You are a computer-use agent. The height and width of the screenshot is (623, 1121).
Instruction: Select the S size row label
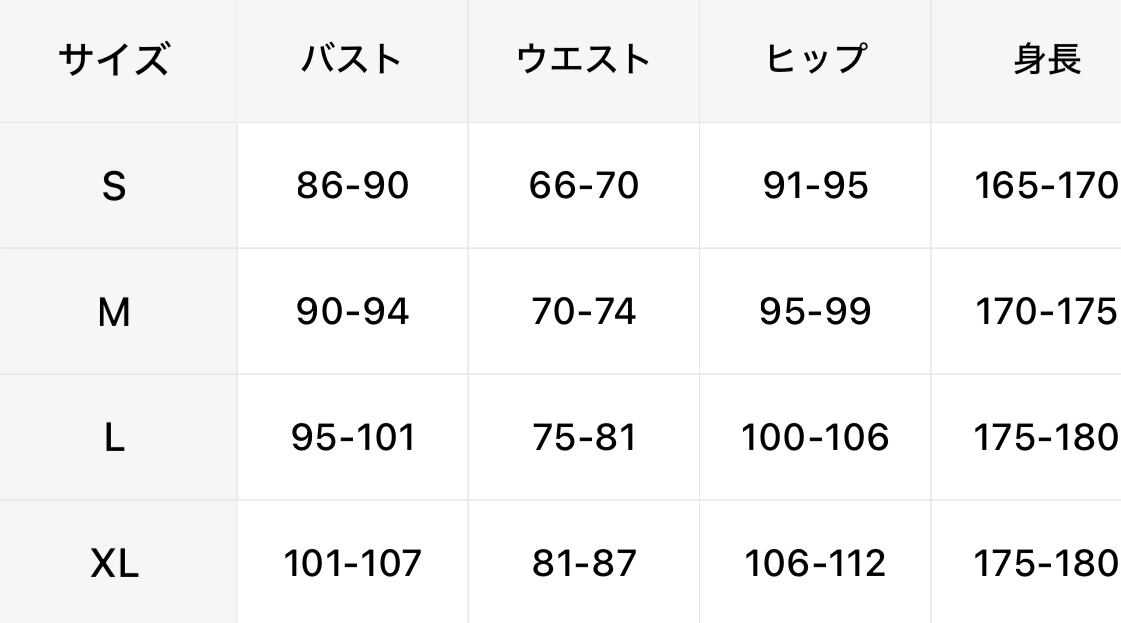pos(114,186)
